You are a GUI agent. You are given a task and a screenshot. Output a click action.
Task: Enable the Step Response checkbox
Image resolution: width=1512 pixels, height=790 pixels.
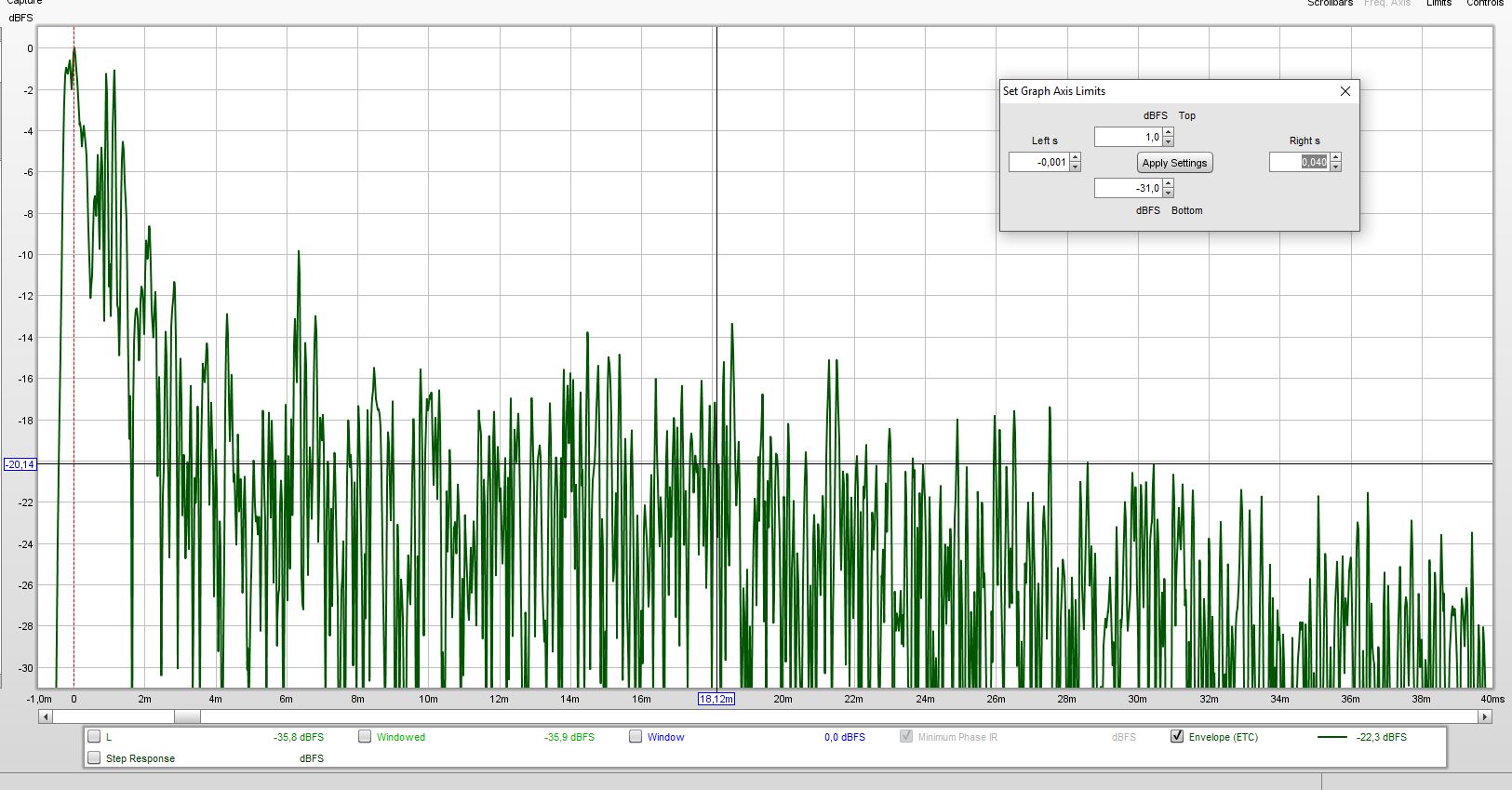[x=94, y=758]
